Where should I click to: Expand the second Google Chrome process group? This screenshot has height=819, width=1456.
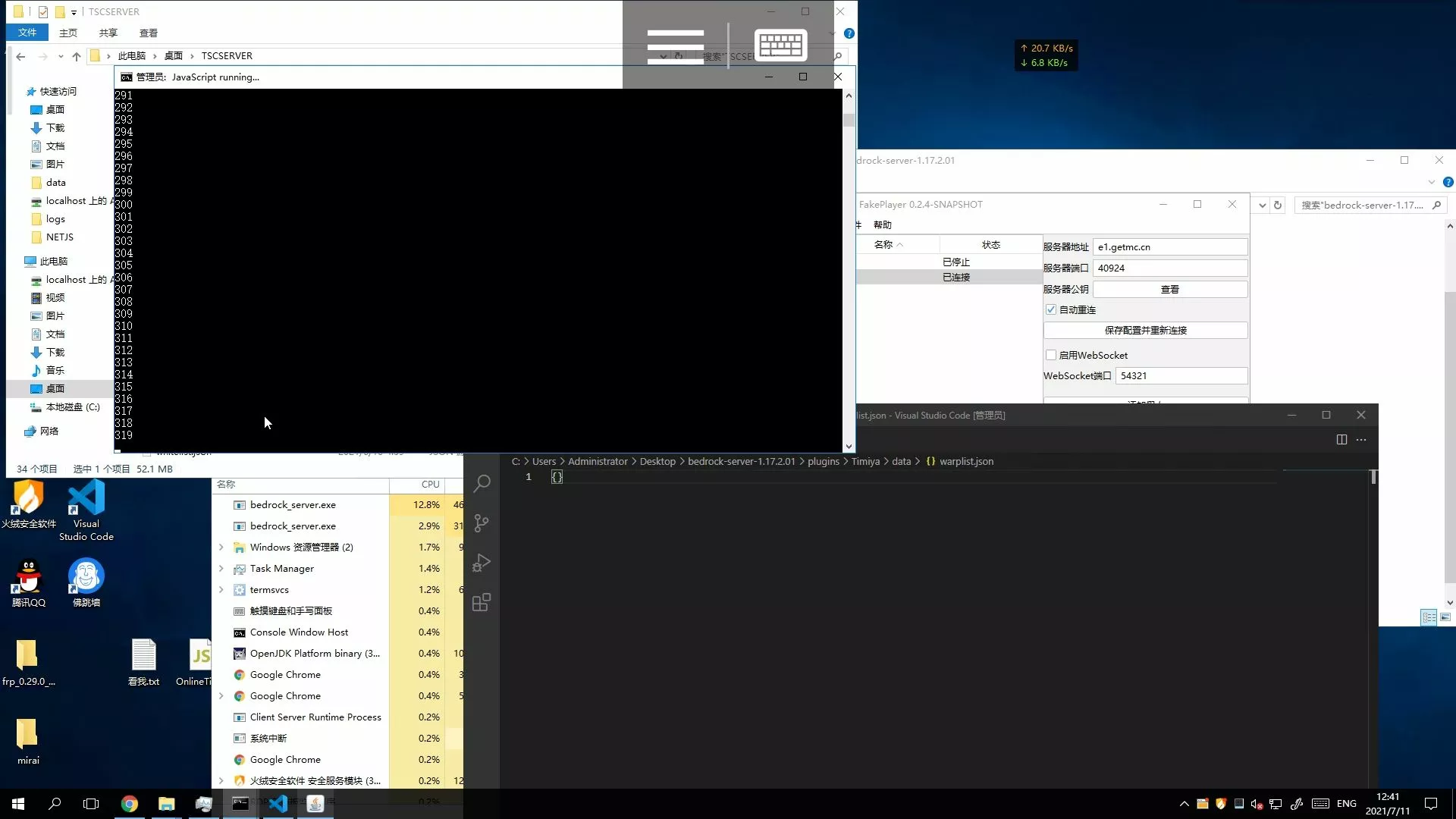221,695
